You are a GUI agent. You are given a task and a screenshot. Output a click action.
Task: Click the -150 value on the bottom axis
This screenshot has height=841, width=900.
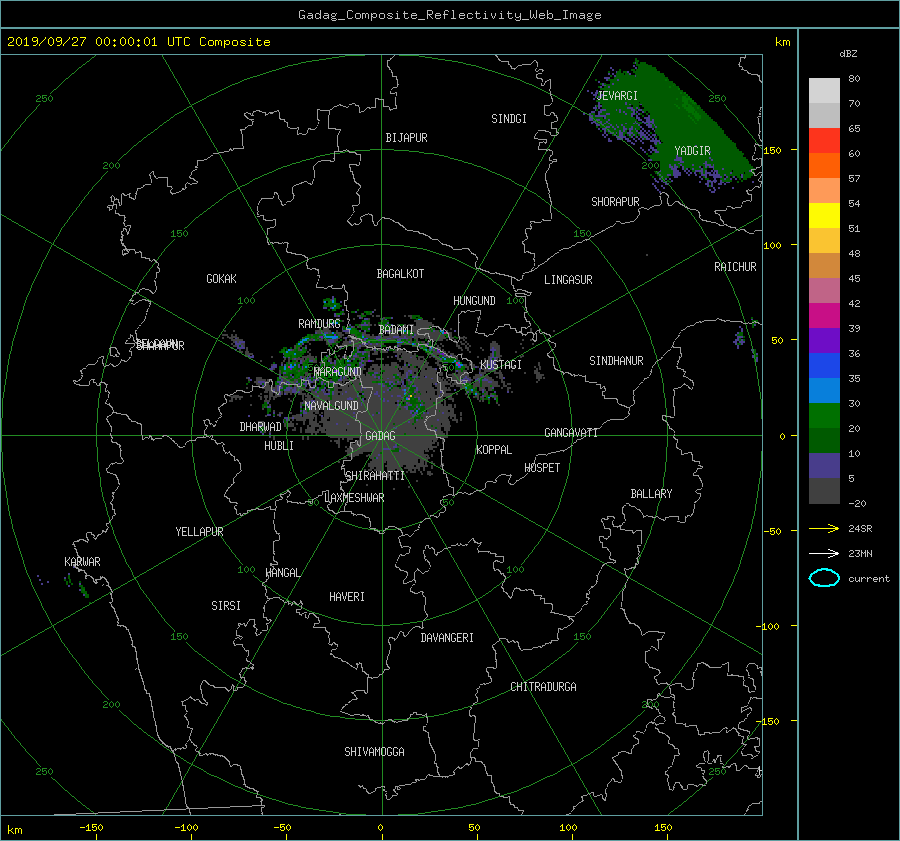[x=91, y=827]
